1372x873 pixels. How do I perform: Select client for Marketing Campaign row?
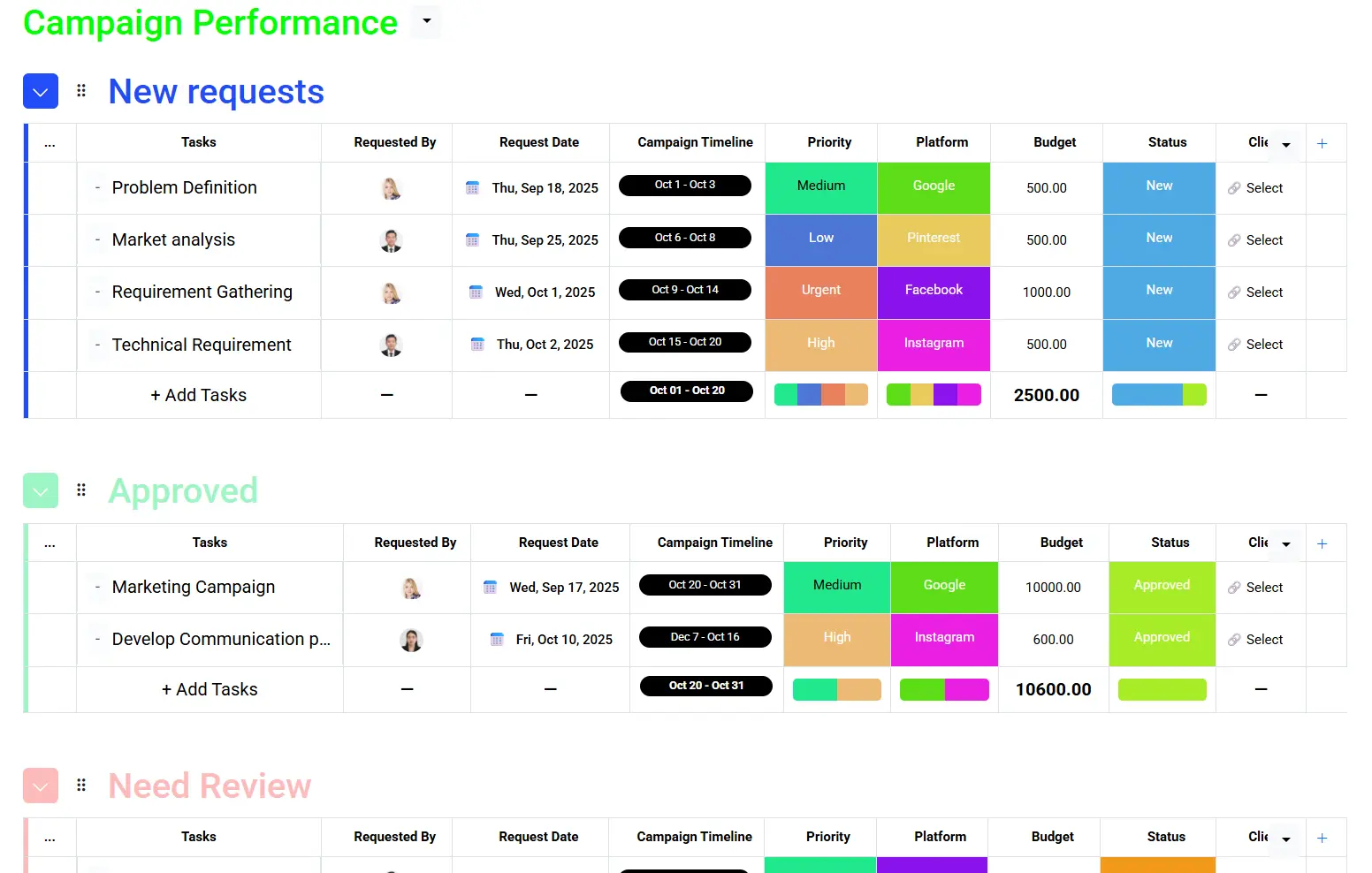[x=1255, y=588]
